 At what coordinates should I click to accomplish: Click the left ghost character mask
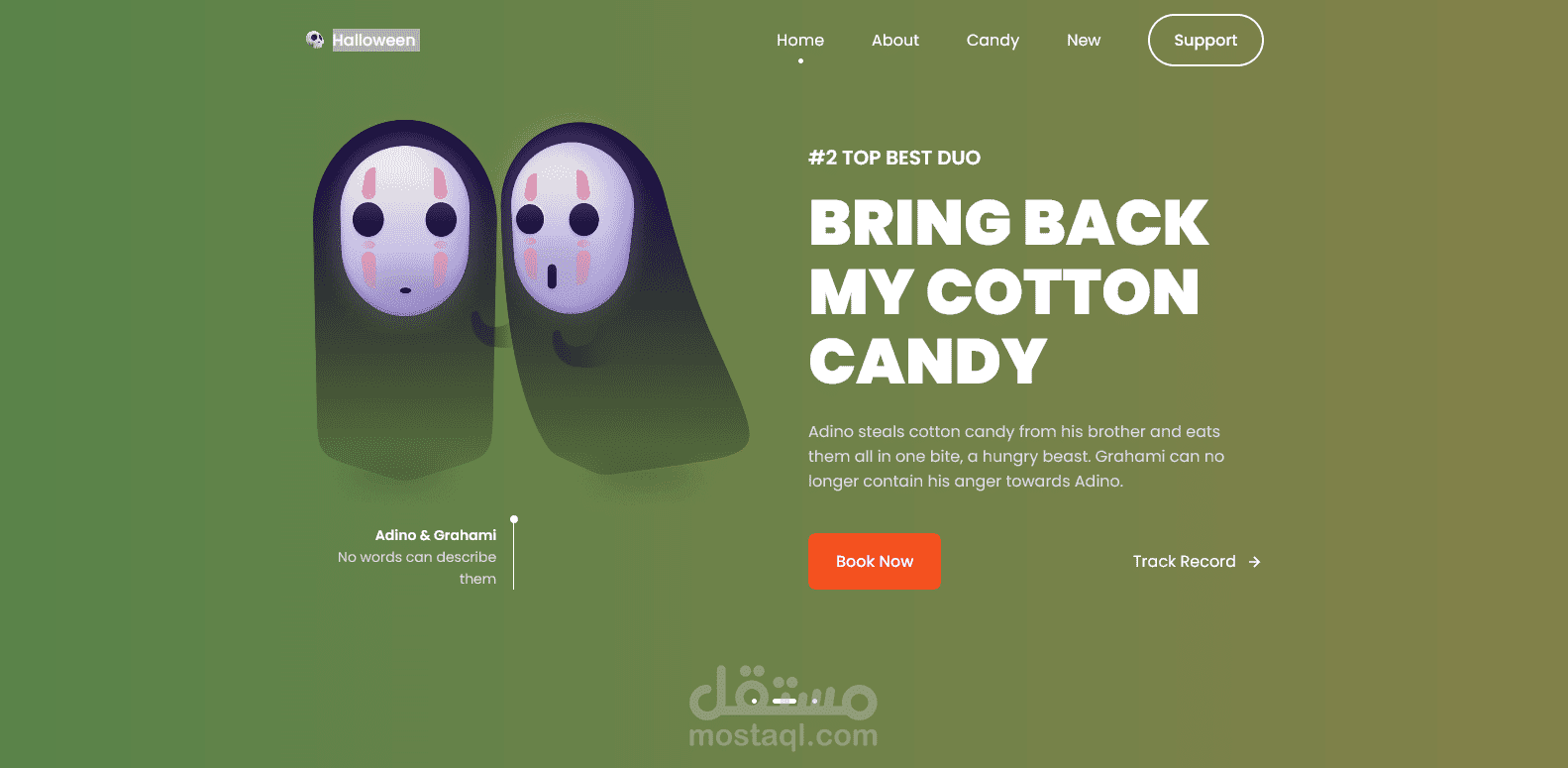(404, 231)
